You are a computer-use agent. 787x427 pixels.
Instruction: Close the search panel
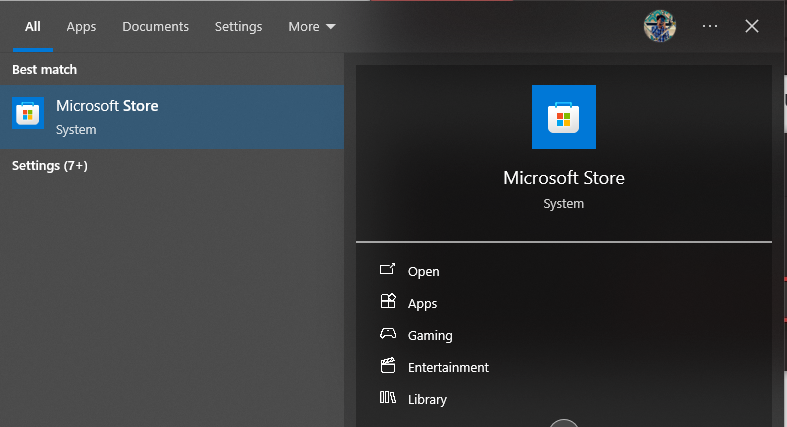coord(752,27)
